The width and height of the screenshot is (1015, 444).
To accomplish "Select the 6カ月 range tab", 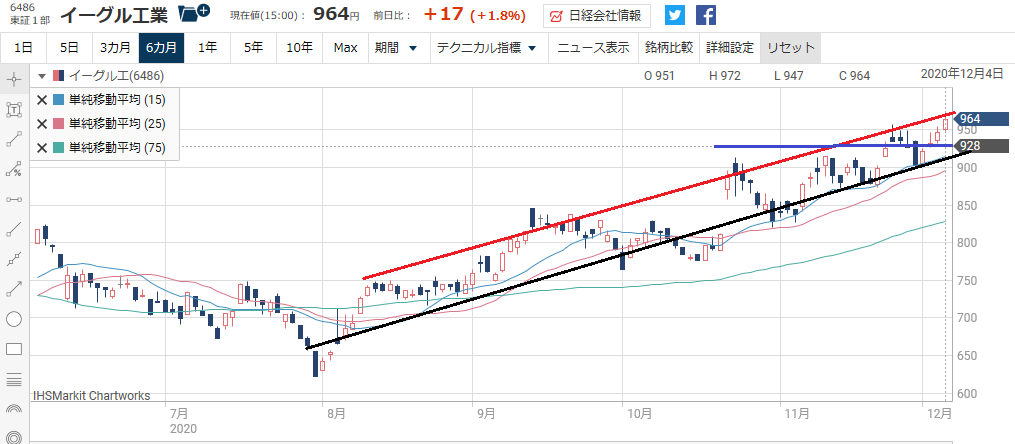I will coord(161,47).
